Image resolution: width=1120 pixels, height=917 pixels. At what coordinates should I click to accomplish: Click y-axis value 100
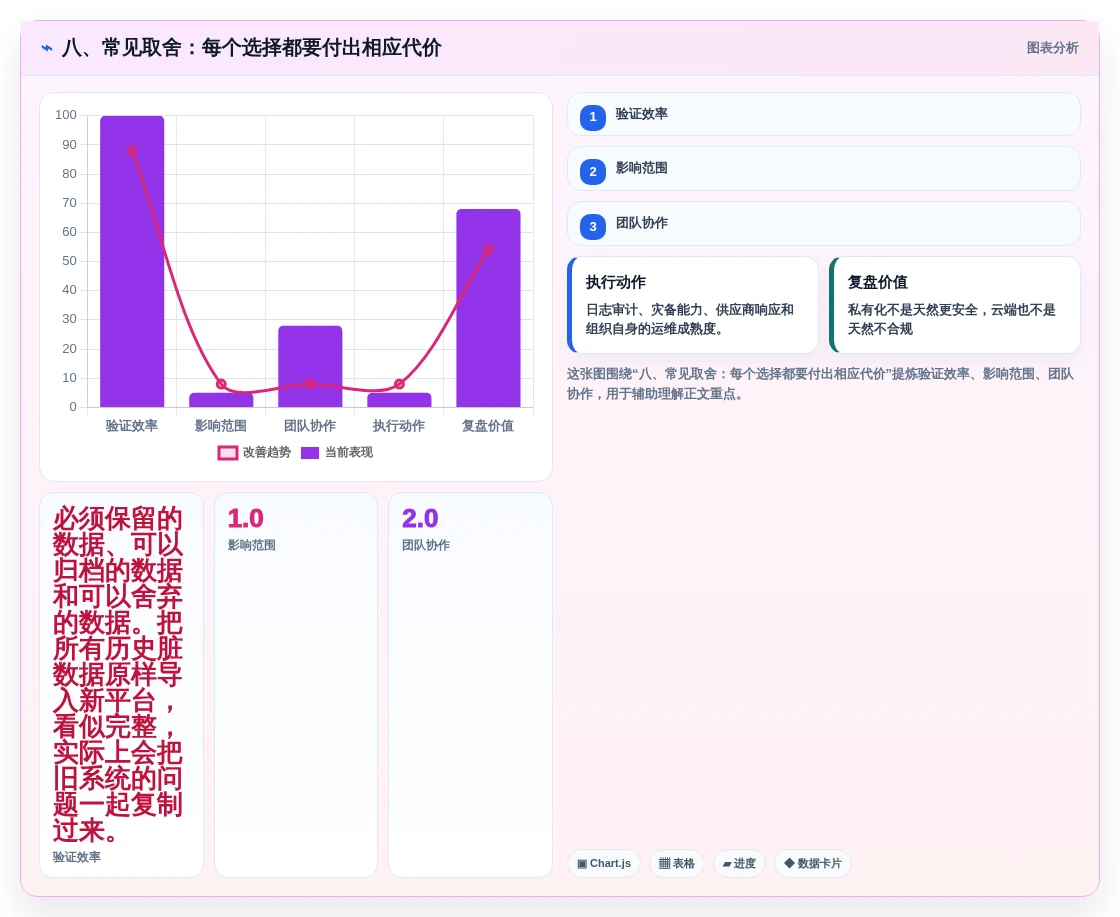(66, 115)
